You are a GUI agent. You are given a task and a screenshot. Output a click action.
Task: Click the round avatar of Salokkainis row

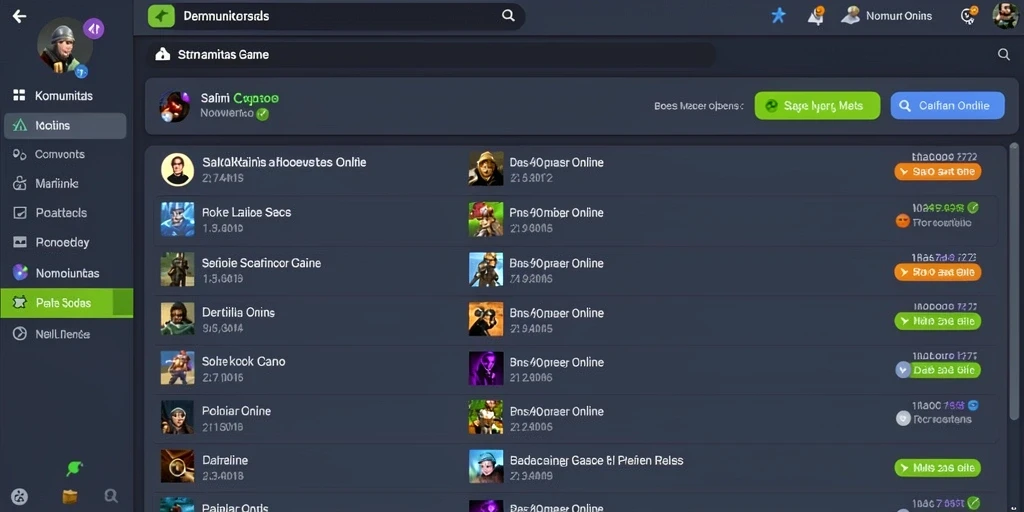pyautogui.click(x=177, y=170)
